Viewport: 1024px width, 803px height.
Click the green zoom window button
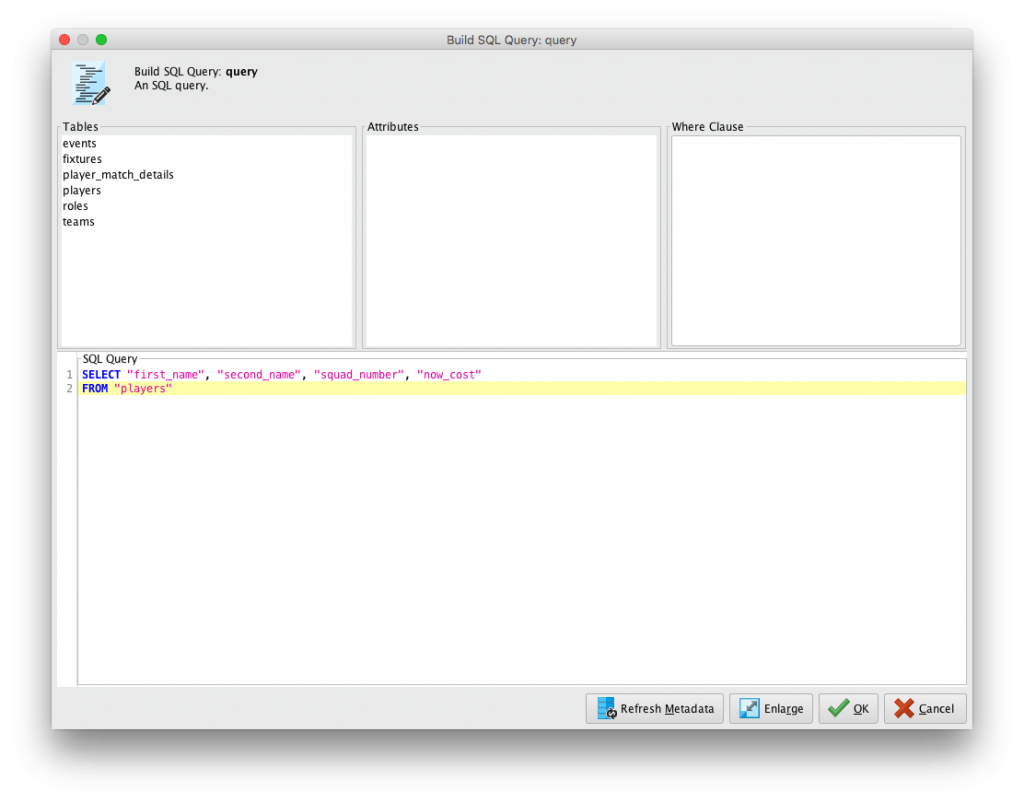101,40
